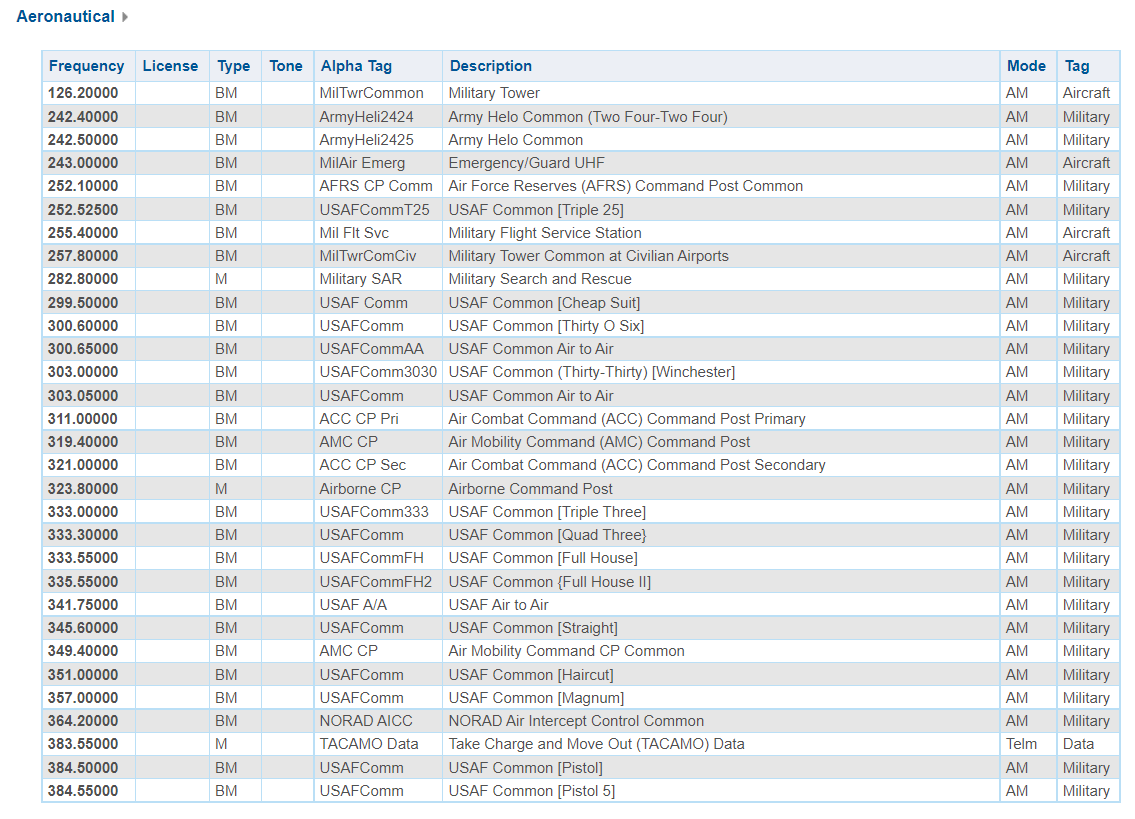Click USAF Common [Pistol 5] description

[531, 791]
